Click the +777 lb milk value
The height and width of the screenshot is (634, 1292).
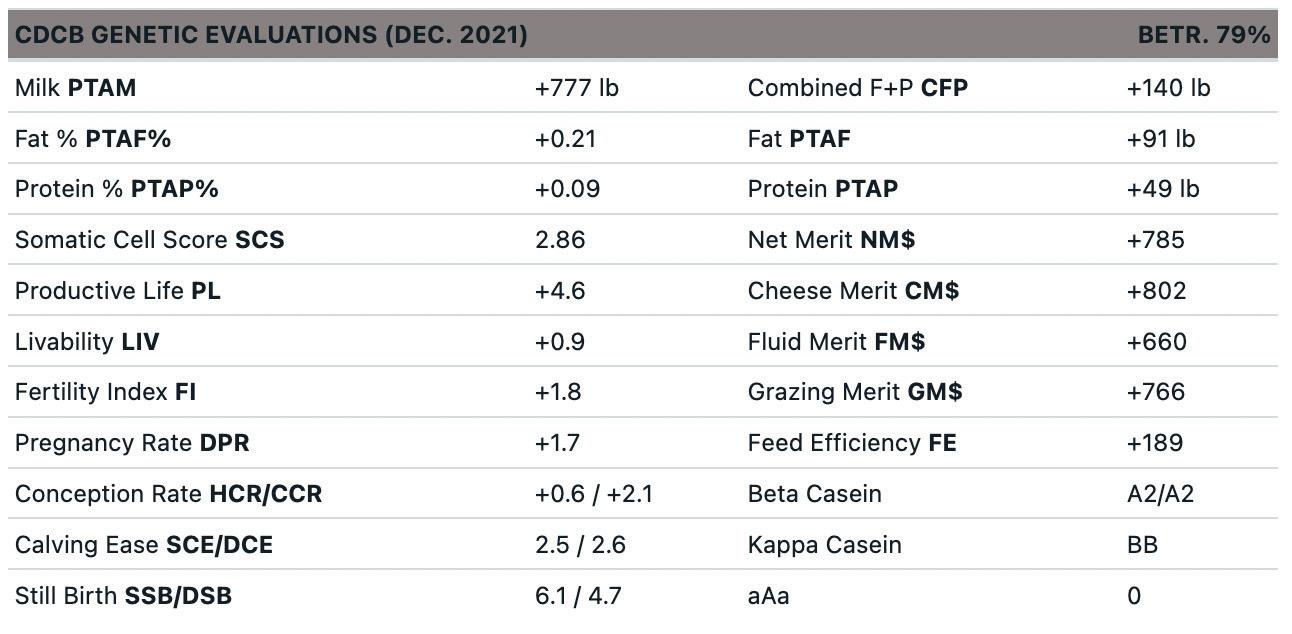pos(576,88)
